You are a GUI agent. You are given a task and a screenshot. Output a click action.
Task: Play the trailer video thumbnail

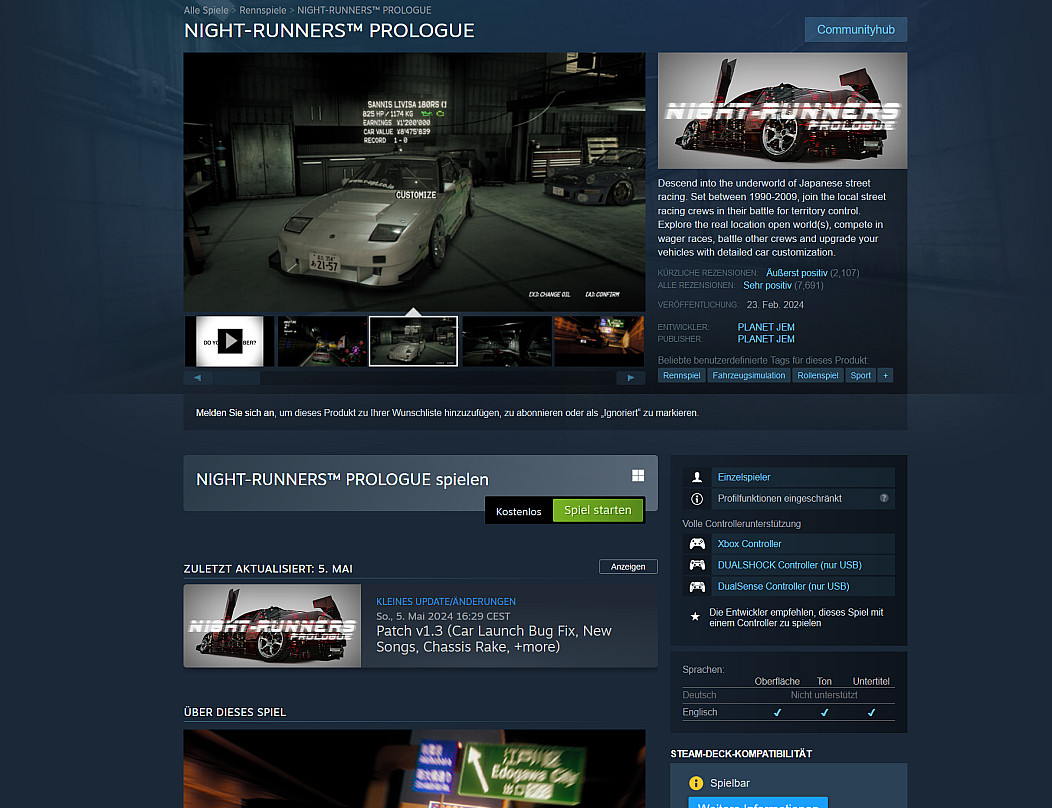click(229, 342)
